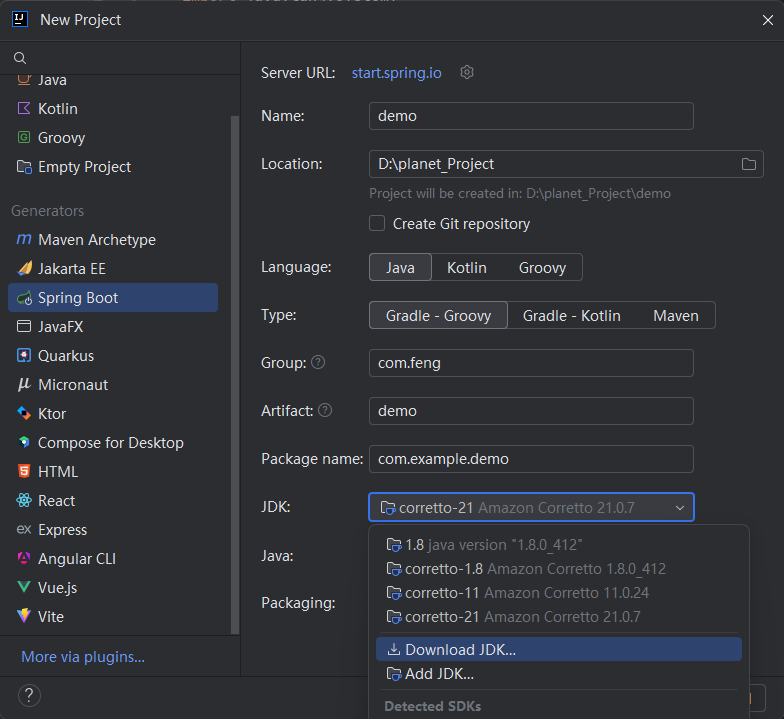
Task: Click the Ktor icon
Action: (24, 414)
